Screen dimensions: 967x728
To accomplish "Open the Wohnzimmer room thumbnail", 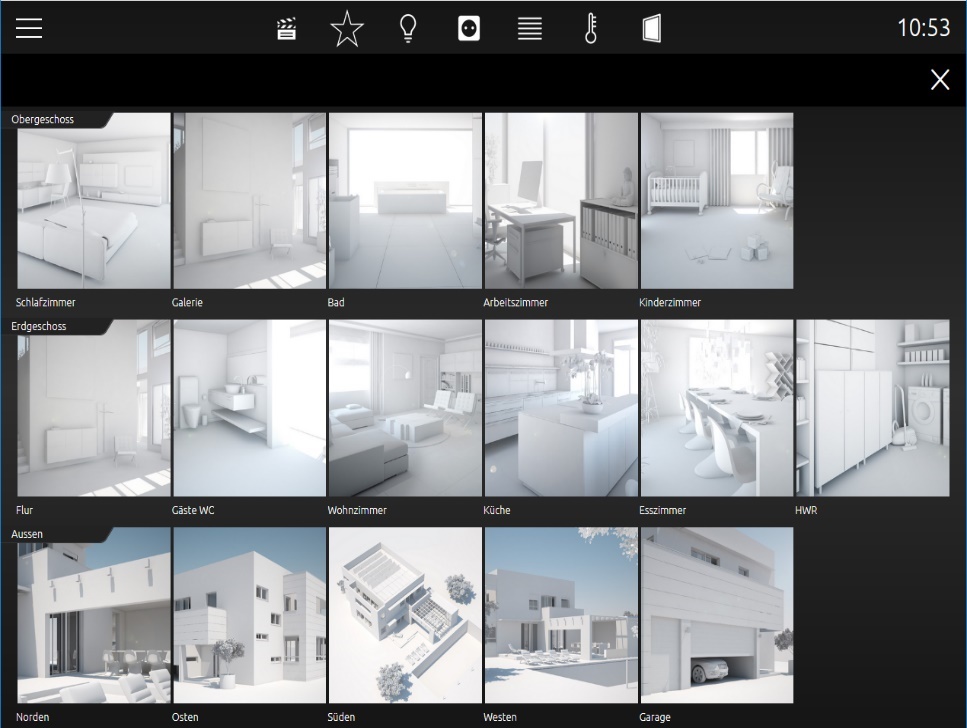I will (405, 408).
